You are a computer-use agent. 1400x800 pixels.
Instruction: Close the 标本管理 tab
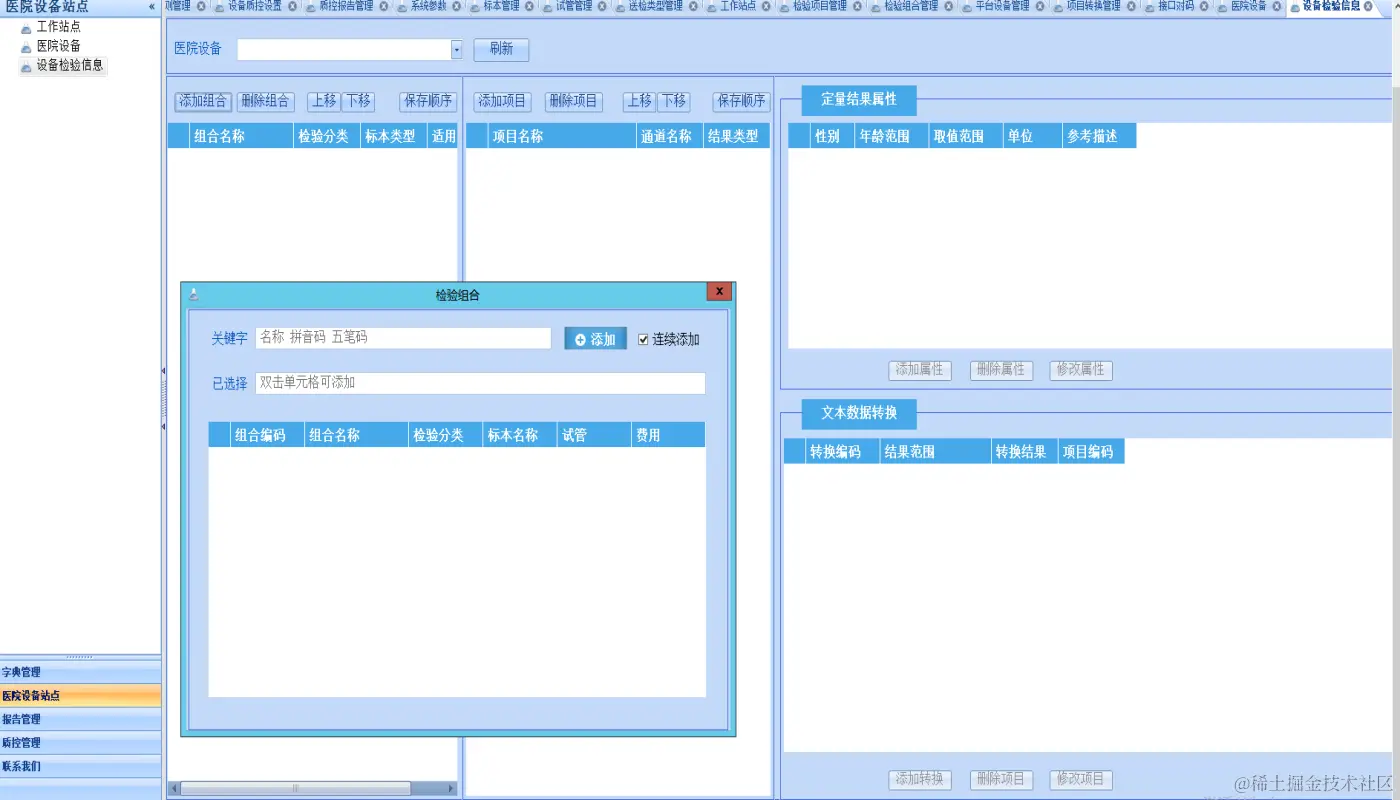click(x=530, y=6)
